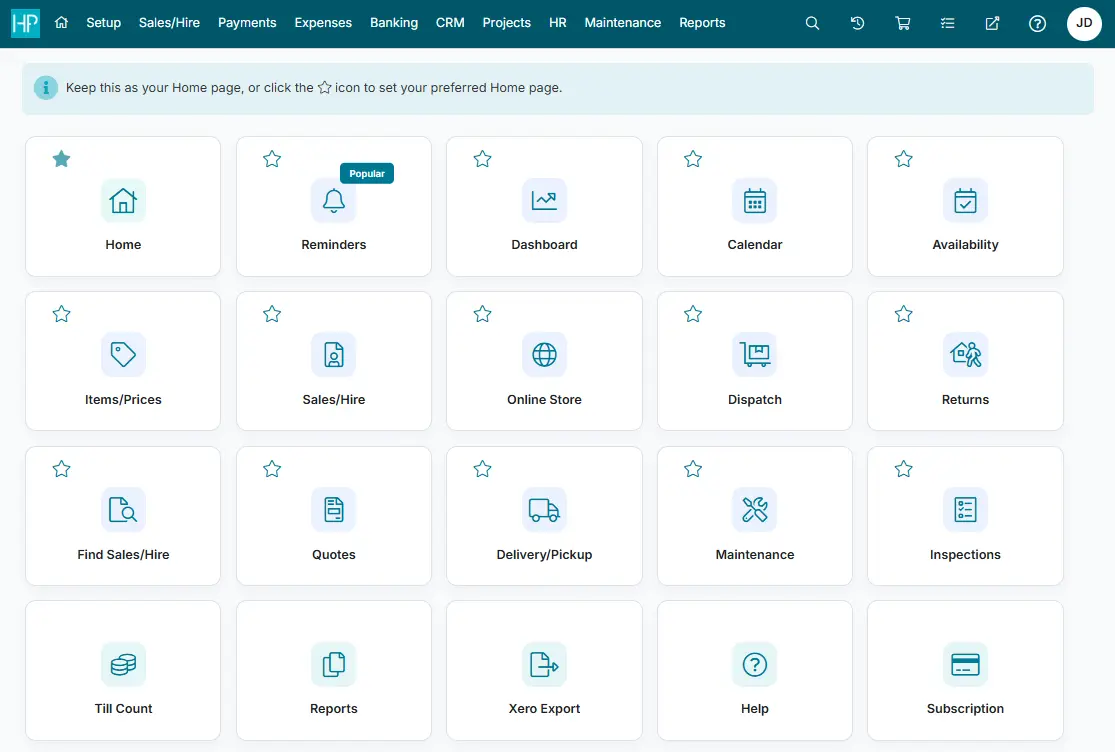
Task: Toggle the star on the Quotes tile
Action: [x=272, y=469]
